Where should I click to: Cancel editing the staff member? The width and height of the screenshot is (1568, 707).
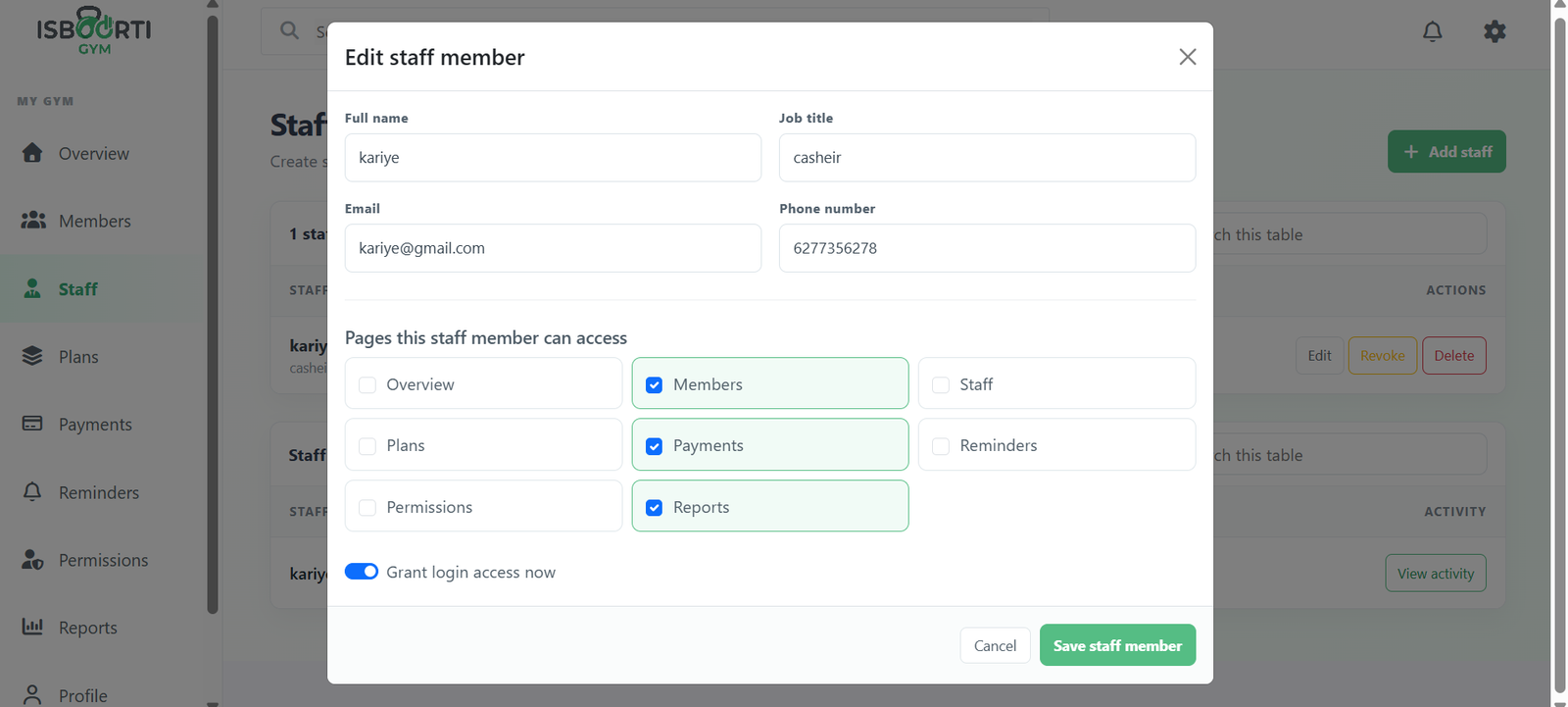pyautogui.click(x=995, y=645)
